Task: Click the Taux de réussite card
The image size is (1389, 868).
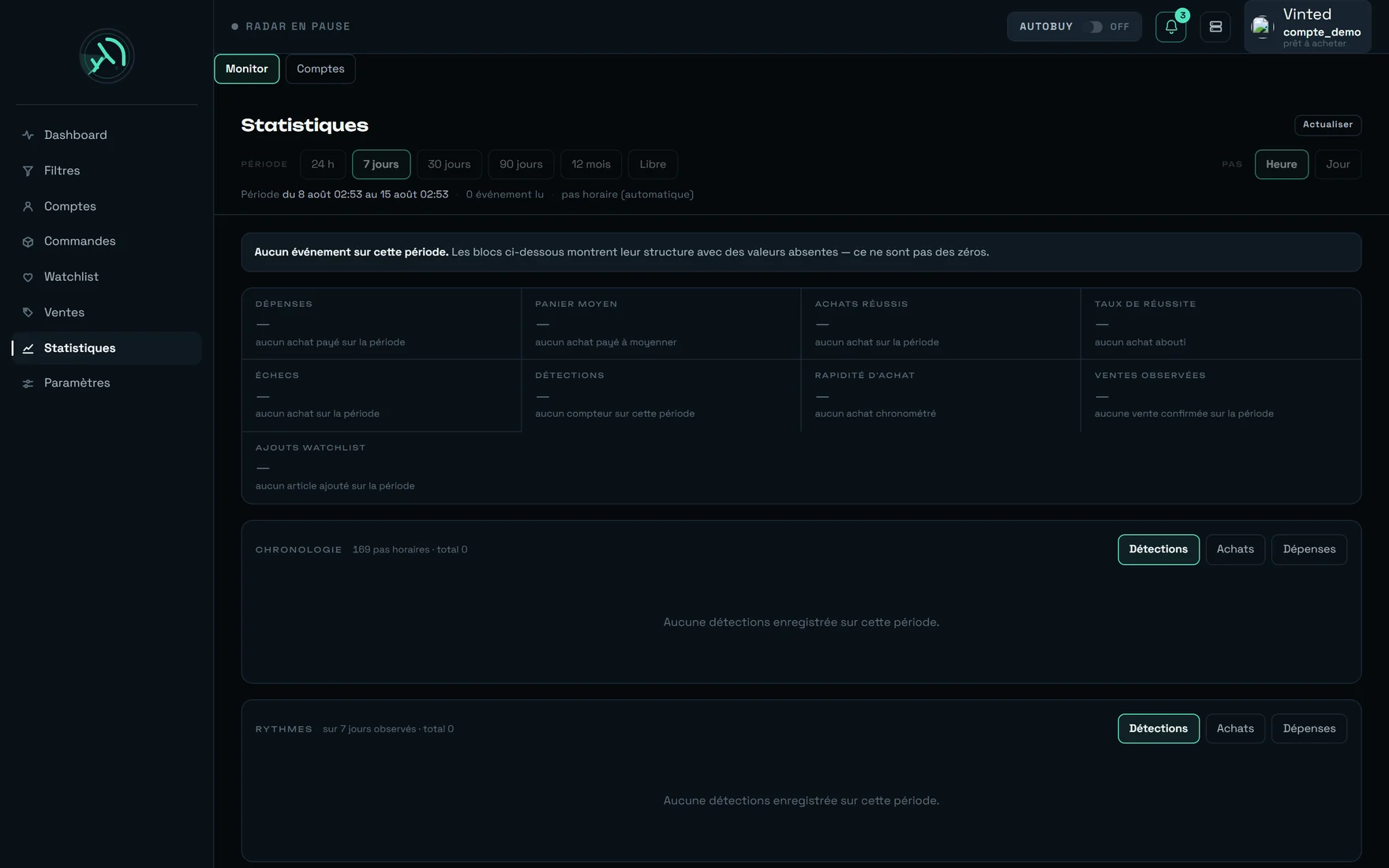Action: pos(1221,324)
